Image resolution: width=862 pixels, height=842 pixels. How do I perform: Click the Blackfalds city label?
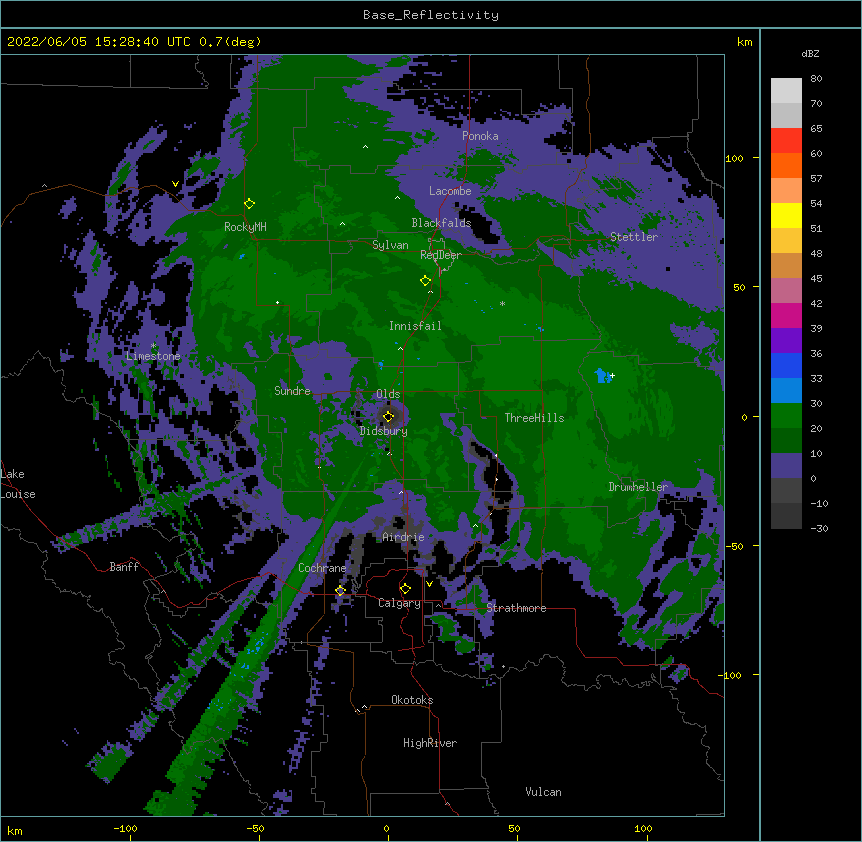441,223
